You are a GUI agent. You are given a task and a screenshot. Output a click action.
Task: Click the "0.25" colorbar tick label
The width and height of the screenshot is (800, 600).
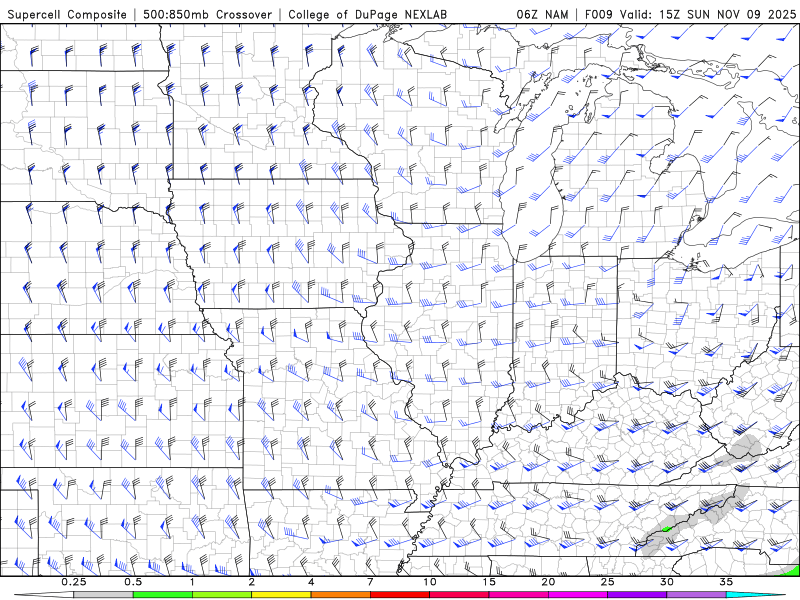point(74,582)
